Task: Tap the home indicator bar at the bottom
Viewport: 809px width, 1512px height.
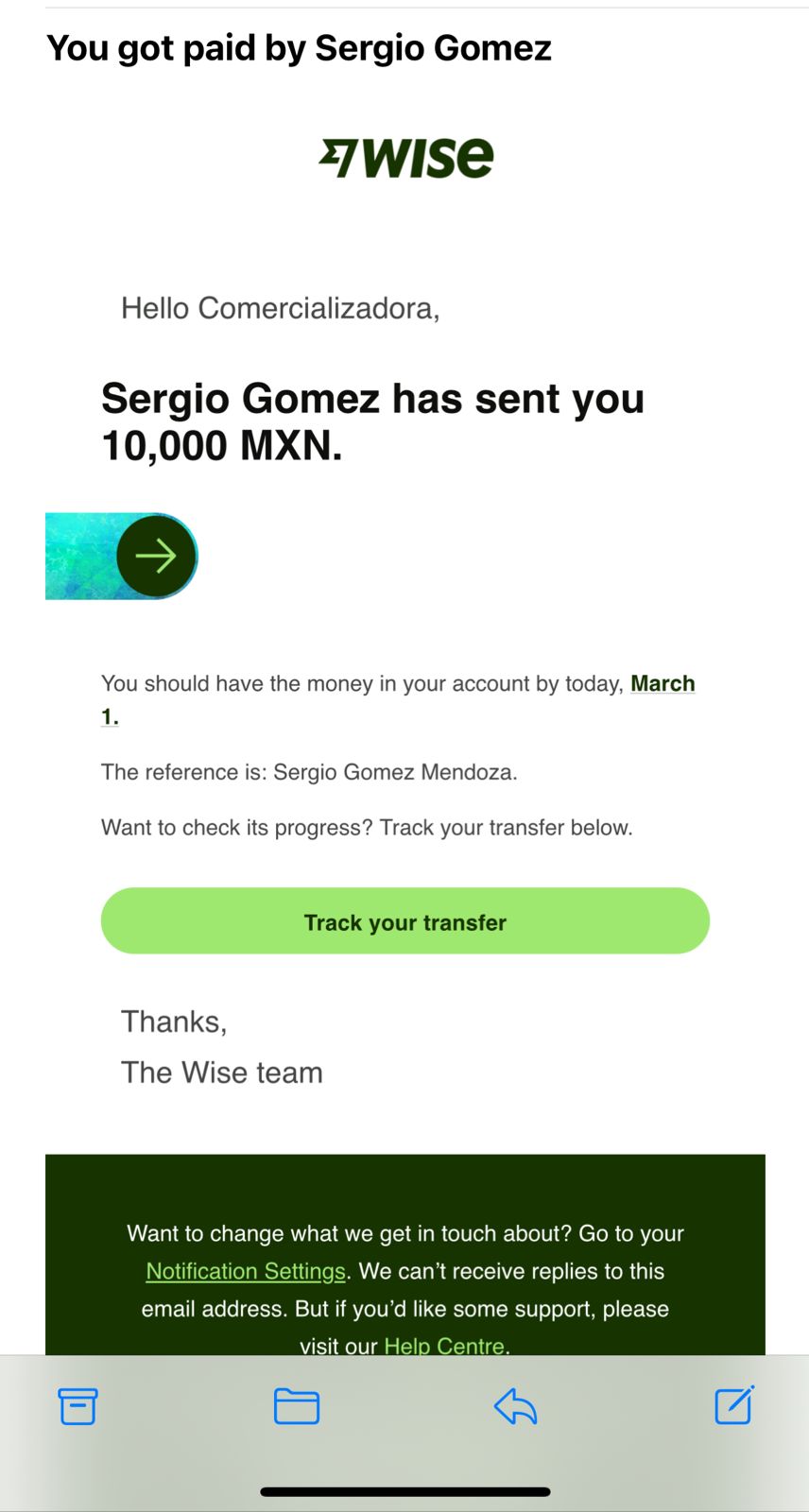Action: pos(404,1491)
